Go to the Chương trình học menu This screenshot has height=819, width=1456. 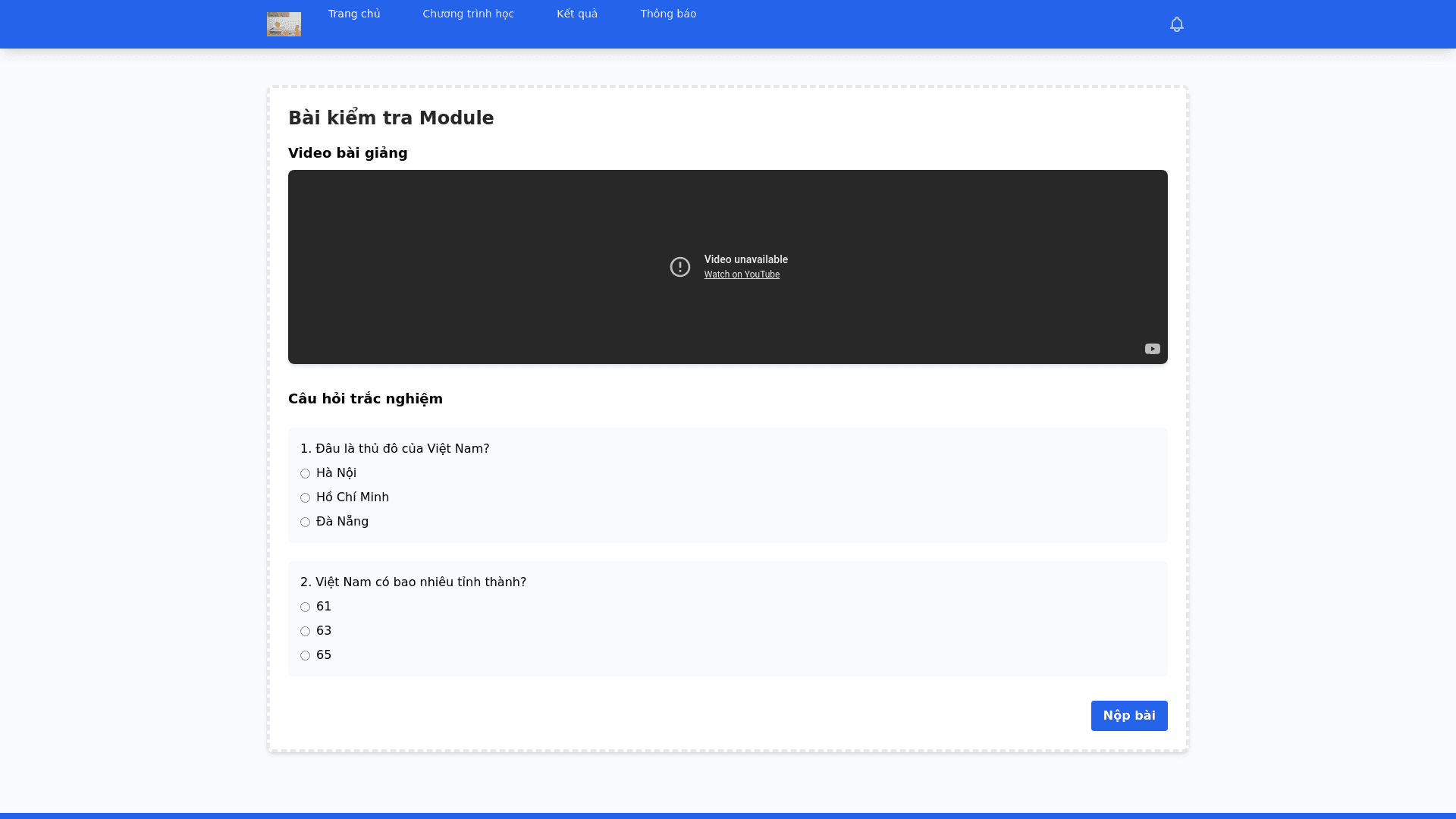click(x=468, y=14)
